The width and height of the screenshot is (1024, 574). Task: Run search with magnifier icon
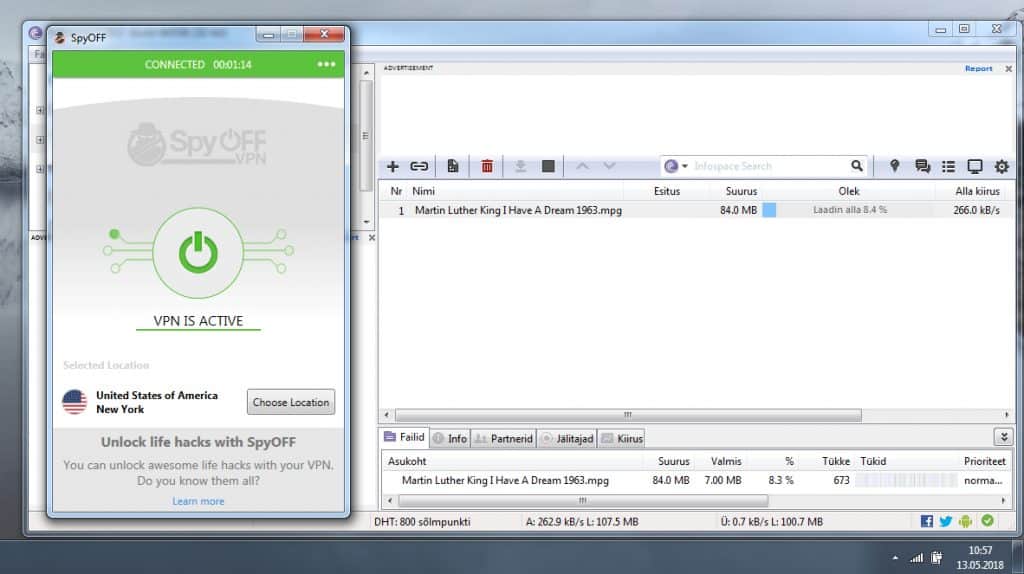pyautogui.click(x=857, y=167)
